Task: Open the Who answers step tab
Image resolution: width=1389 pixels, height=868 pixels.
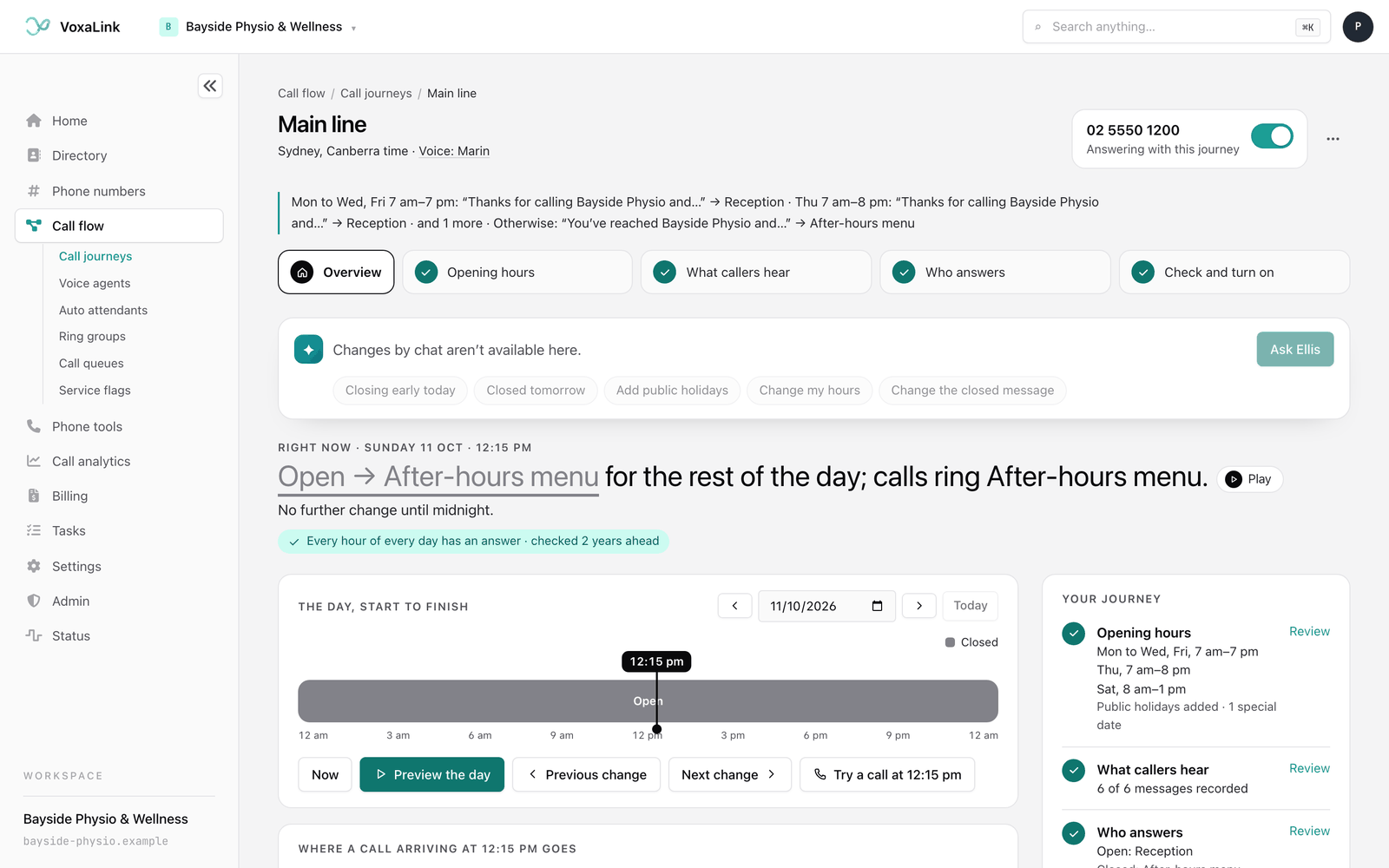Action: [995, 273]
